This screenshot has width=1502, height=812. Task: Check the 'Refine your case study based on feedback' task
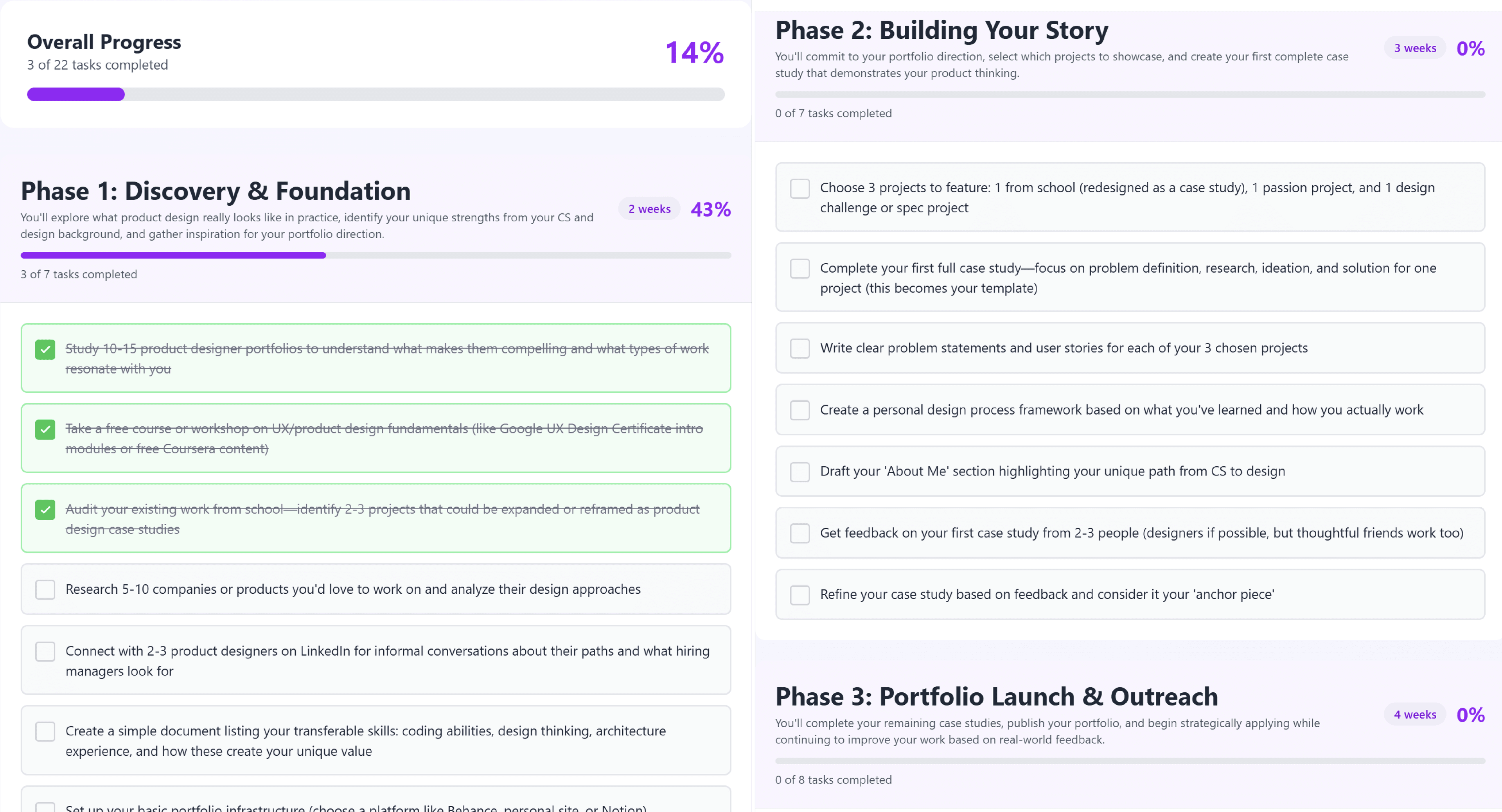800,595
